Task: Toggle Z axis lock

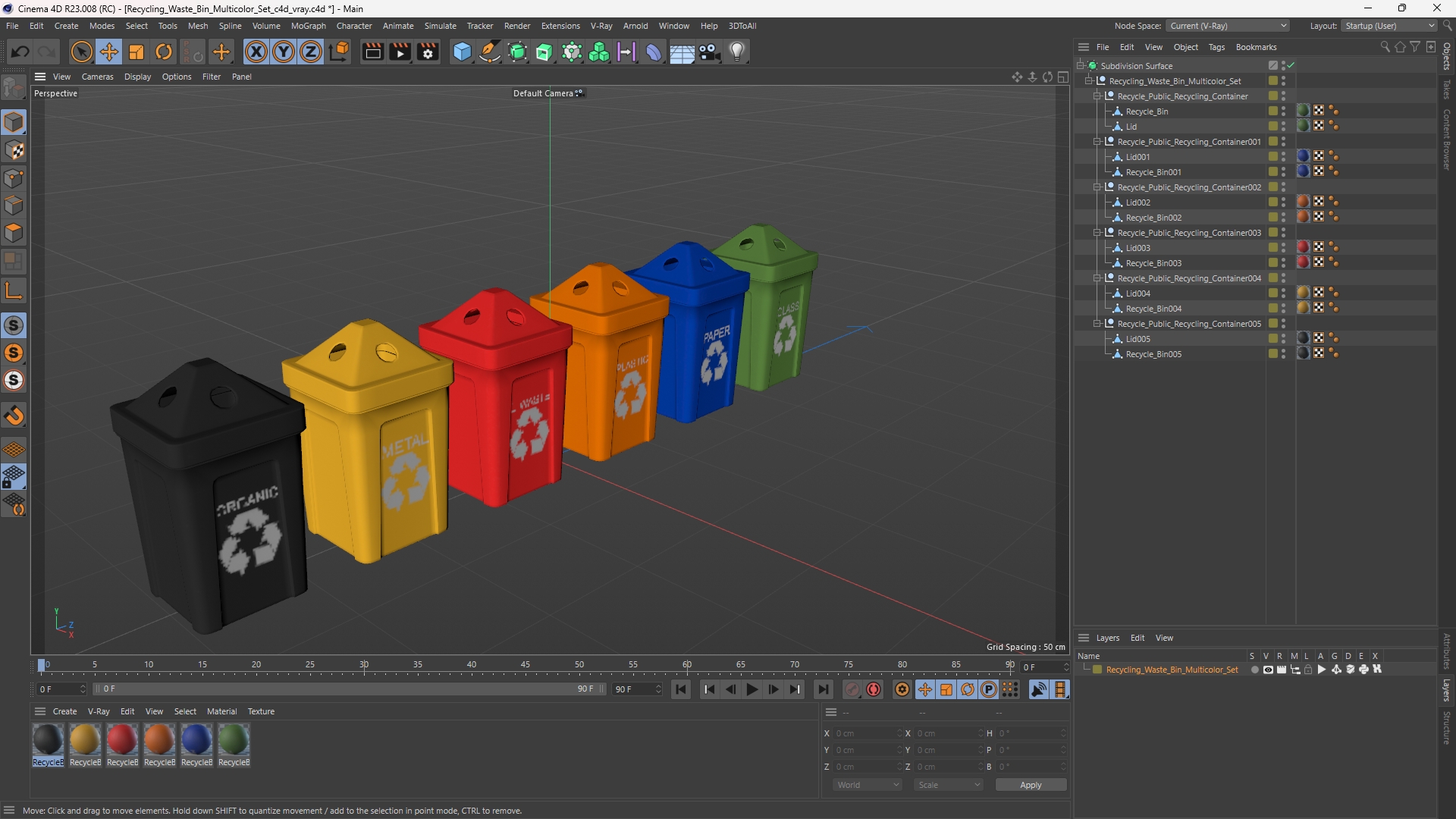Action: [311, 52]
